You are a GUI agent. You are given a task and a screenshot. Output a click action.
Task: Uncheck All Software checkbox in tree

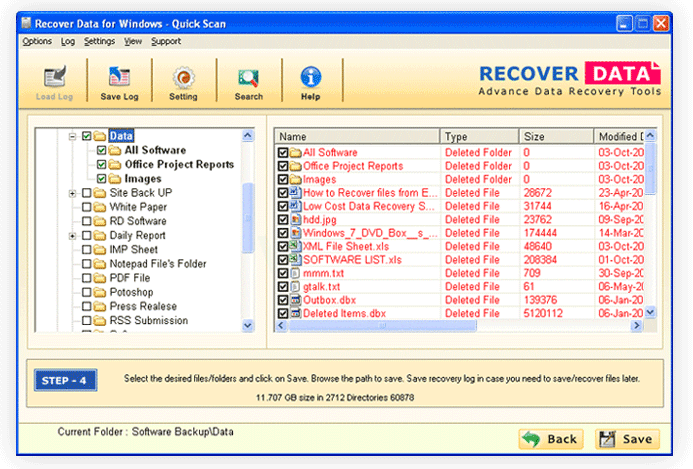click(x=101, y=150)
